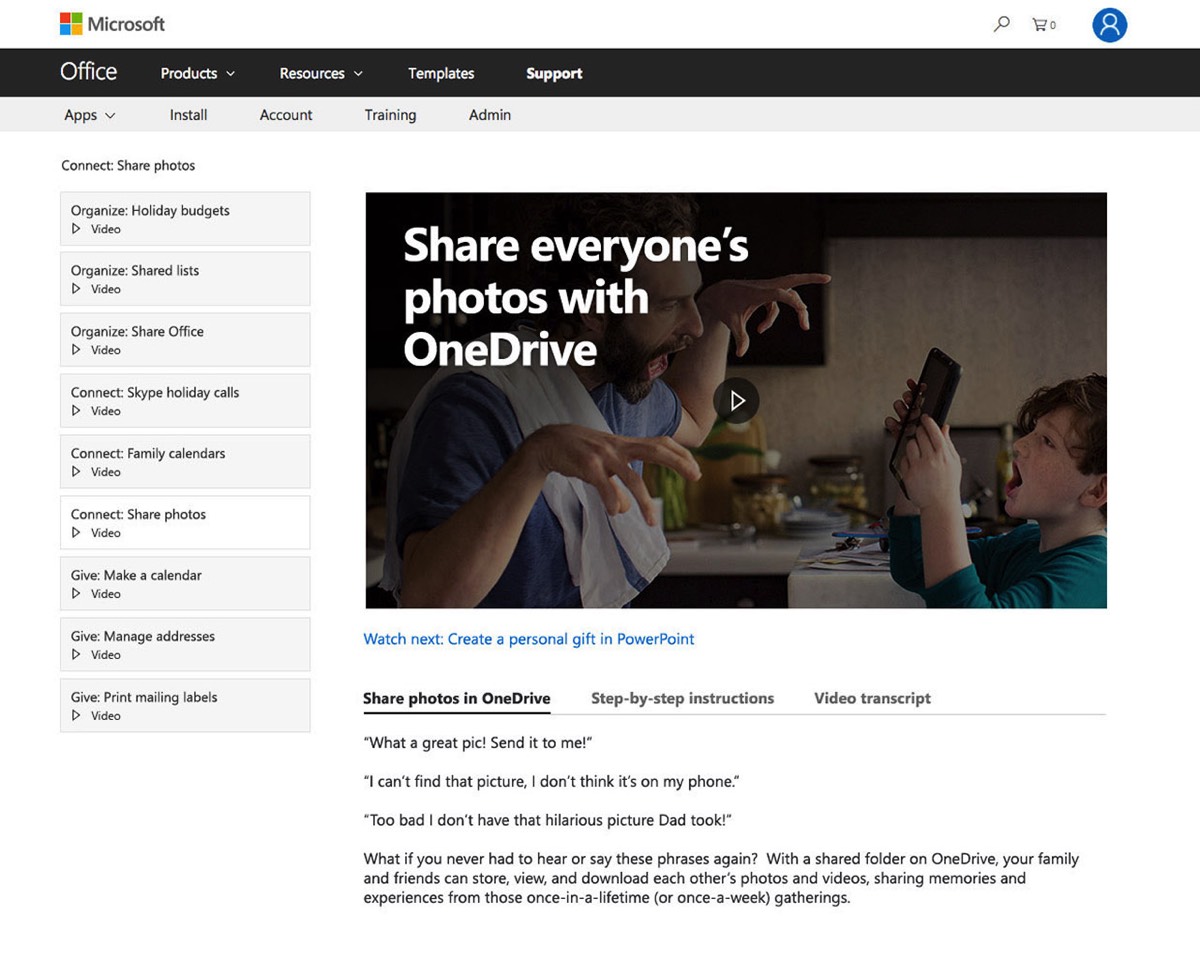Open Organize: Shared lists title
This screenshot has height=960, width=1200.
click(x=135, y=270)
